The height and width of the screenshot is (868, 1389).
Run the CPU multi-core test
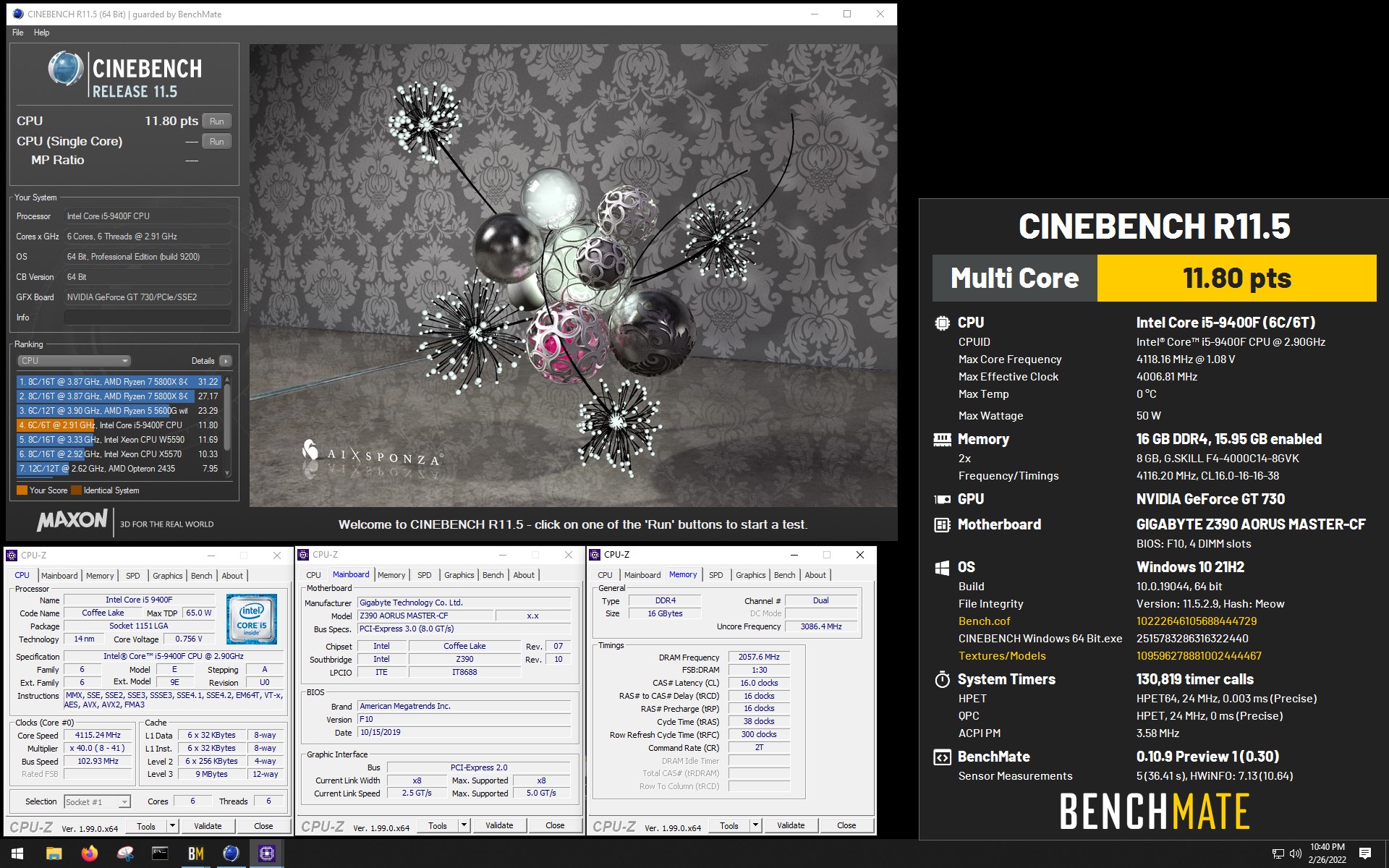[x=217, y=122]
